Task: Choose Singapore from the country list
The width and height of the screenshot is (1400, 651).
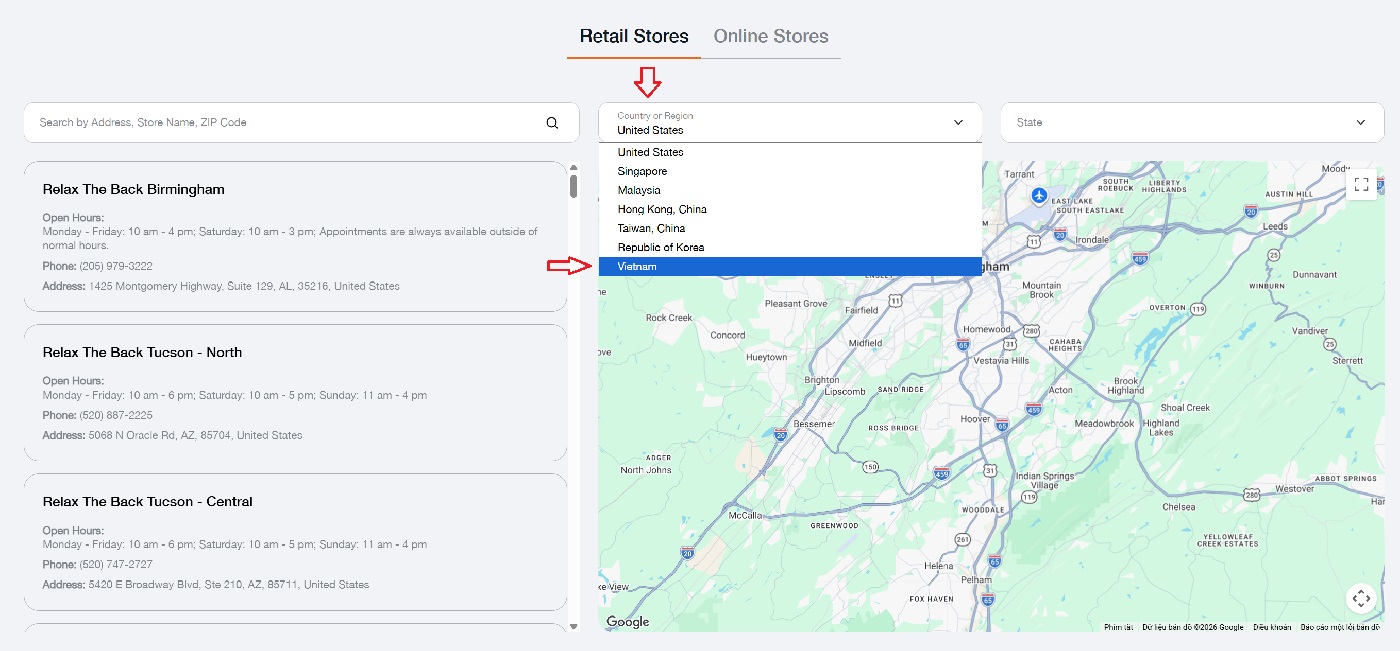Action: pos(790,171)
